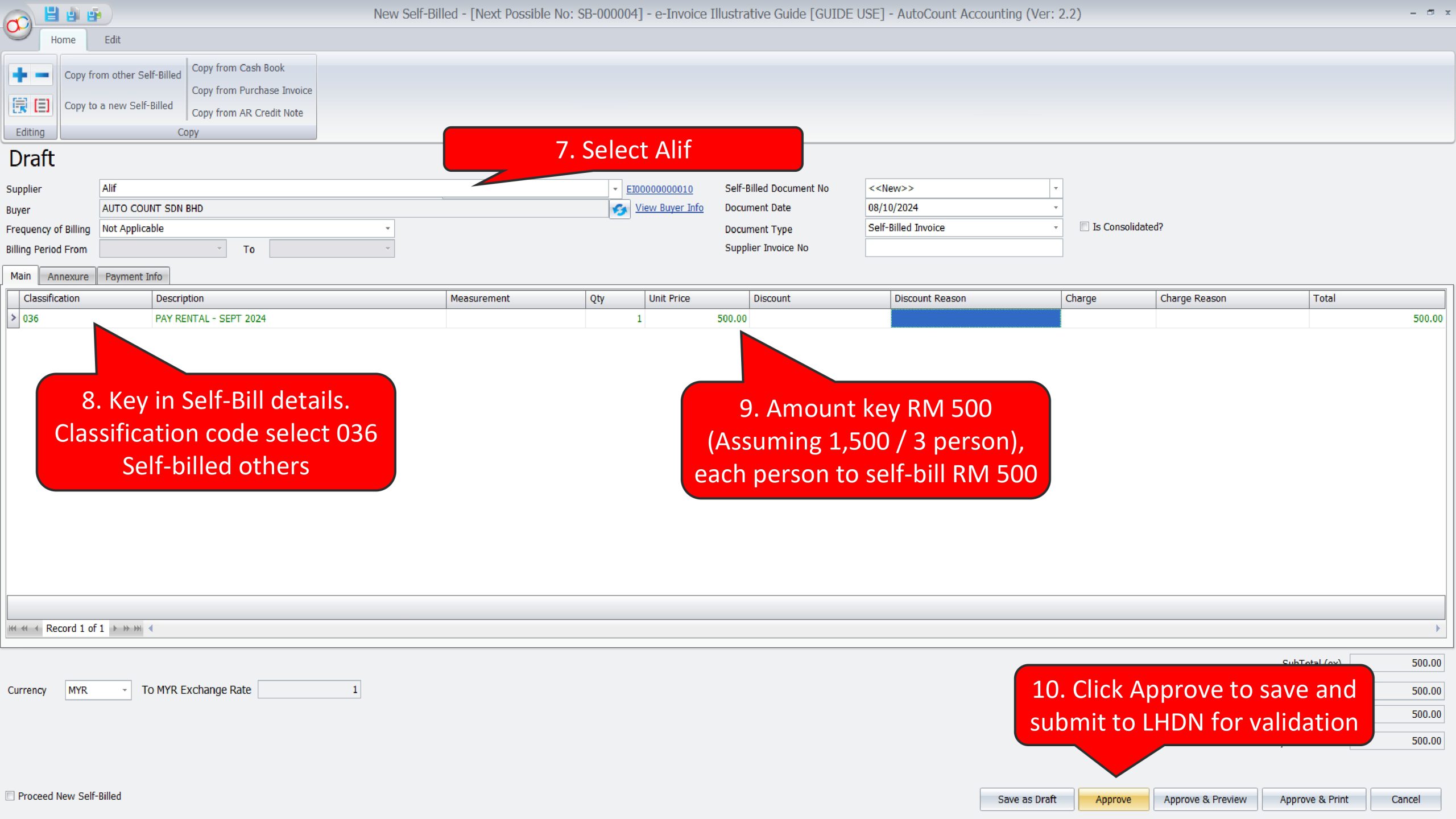
Task: Click the Unit Price cell 500.00
Action: (x=697, y=318)
